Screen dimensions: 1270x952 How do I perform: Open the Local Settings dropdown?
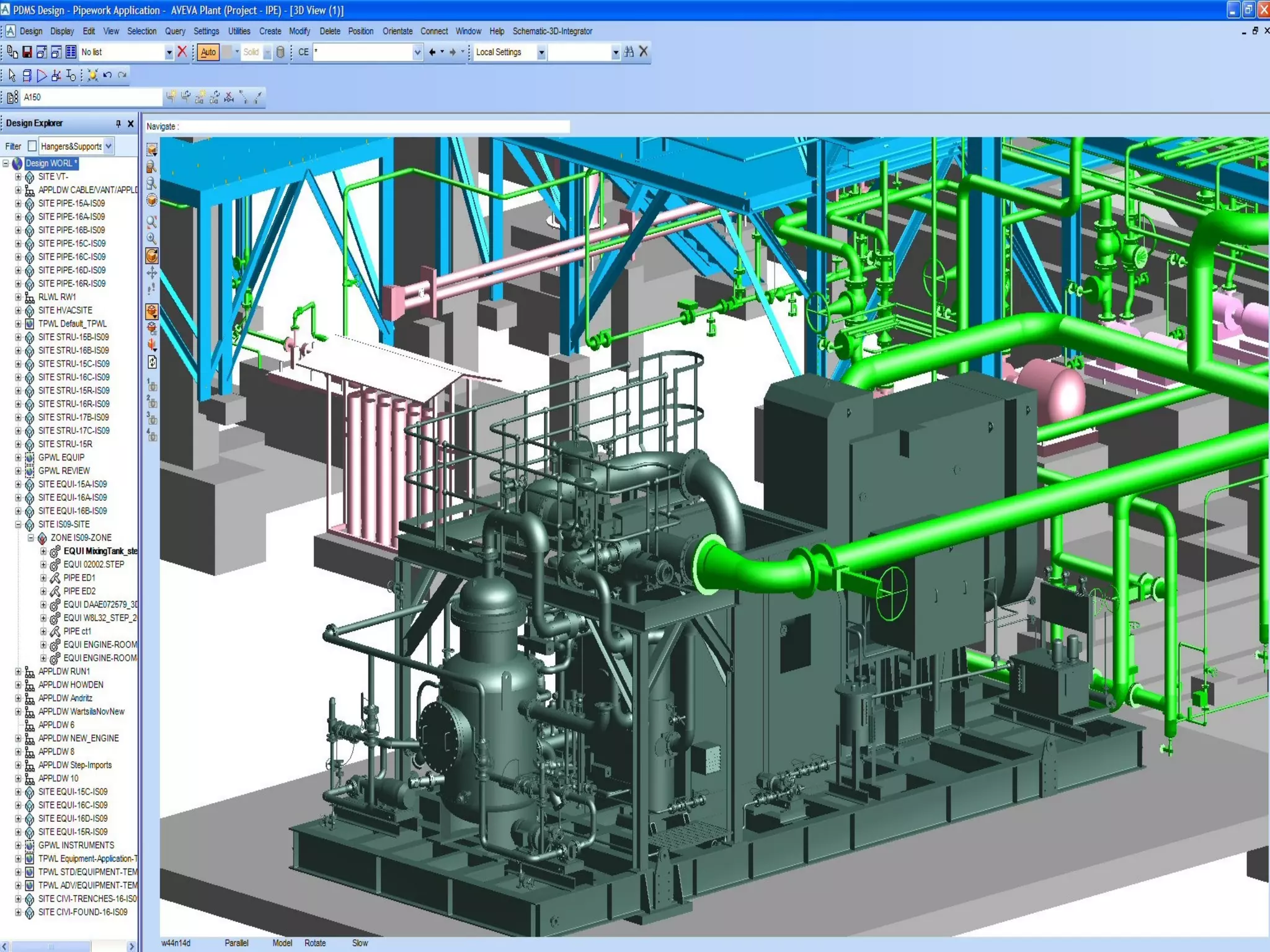(x=541, y=52)
